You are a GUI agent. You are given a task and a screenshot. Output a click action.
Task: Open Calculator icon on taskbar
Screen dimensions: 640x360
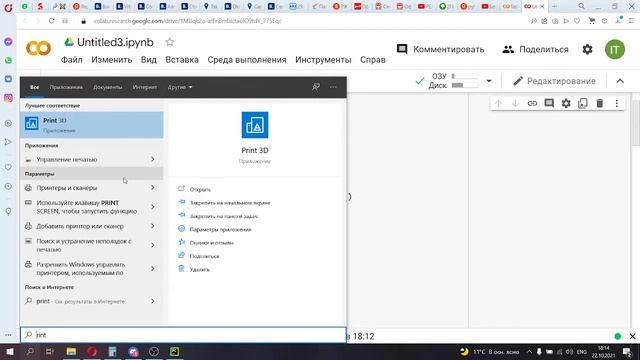pyautogui.click(x=112, y=351)
